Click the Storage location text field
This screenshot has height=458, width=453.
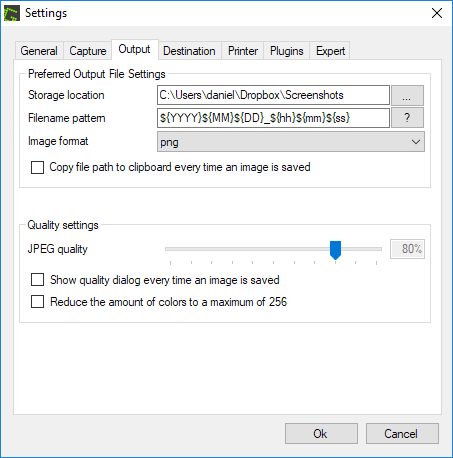273,95
